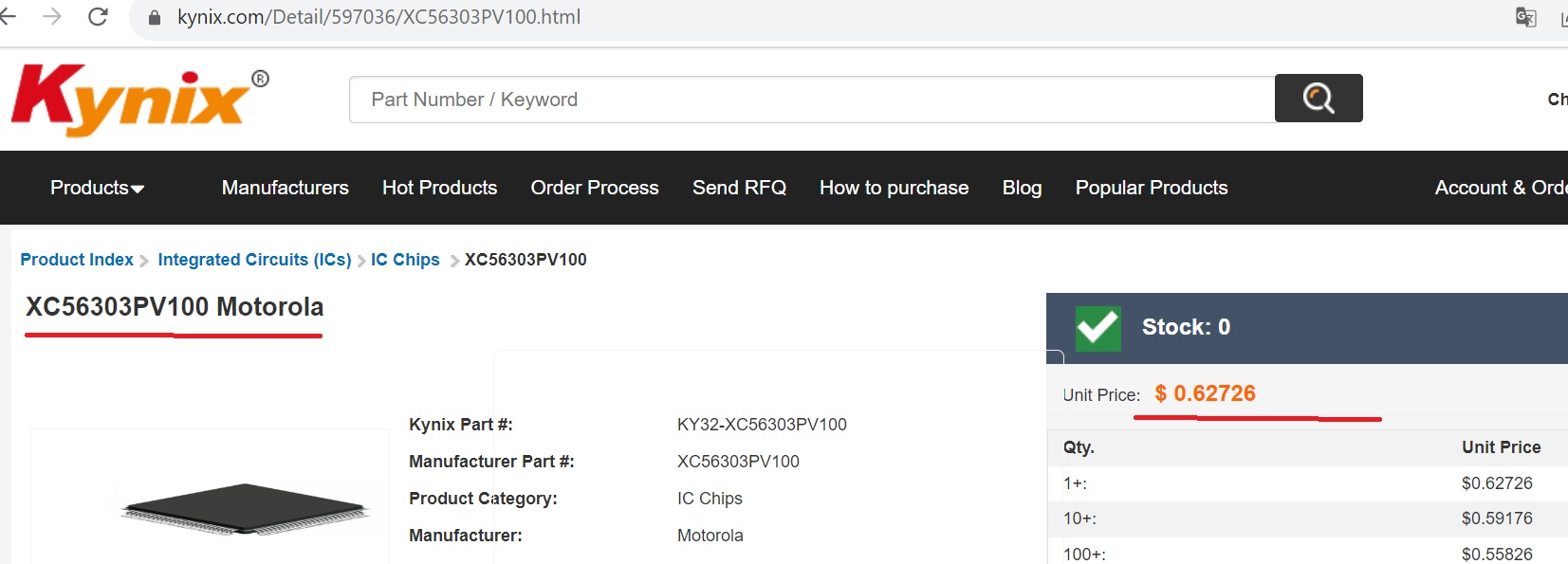Screen dimensions: 1568x564
Task: Click the Unit Price column header
Action: [x=1502, y=447]
